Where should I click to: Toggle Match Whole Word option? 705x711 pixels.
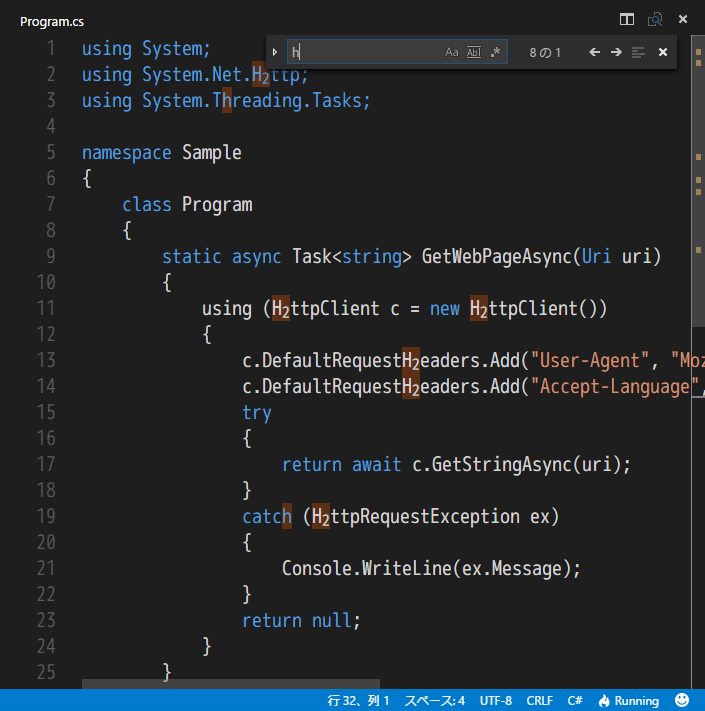point(474,52)
